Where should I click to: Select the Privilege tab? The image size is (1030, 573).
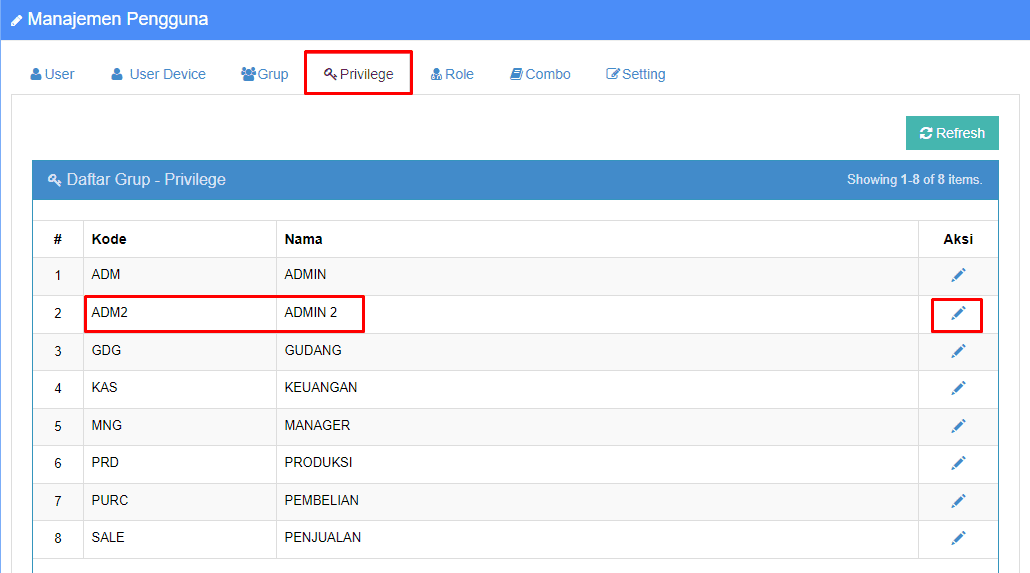359,74
